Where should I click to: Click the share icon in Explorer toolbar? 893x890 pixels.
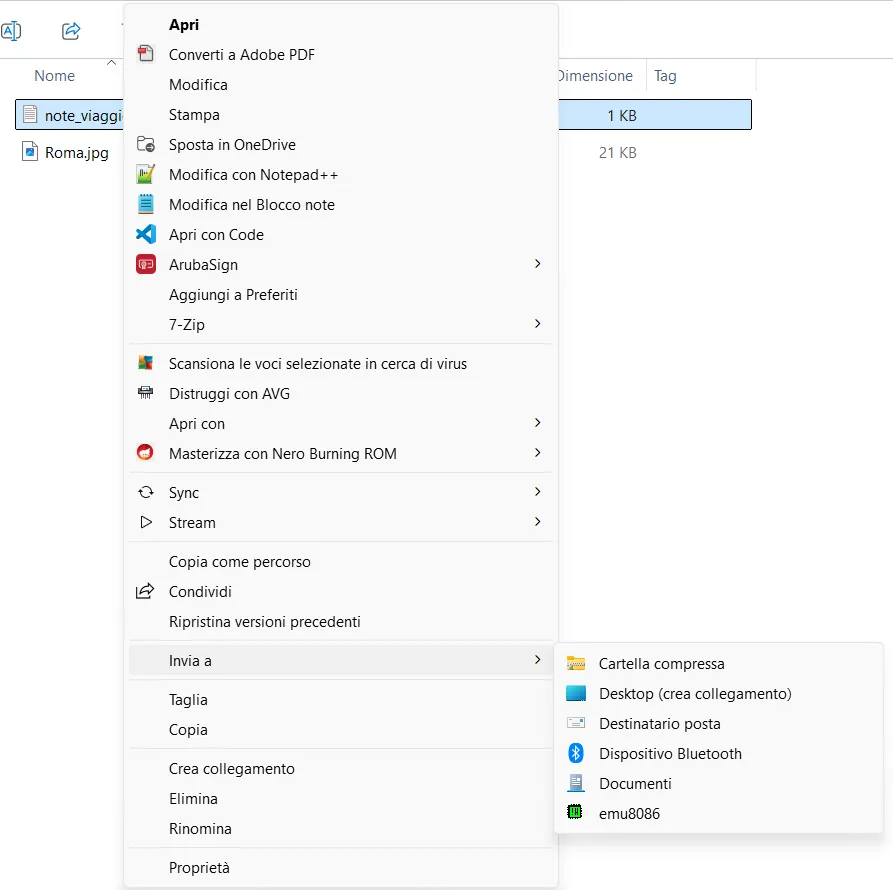[x=71, y=31]
